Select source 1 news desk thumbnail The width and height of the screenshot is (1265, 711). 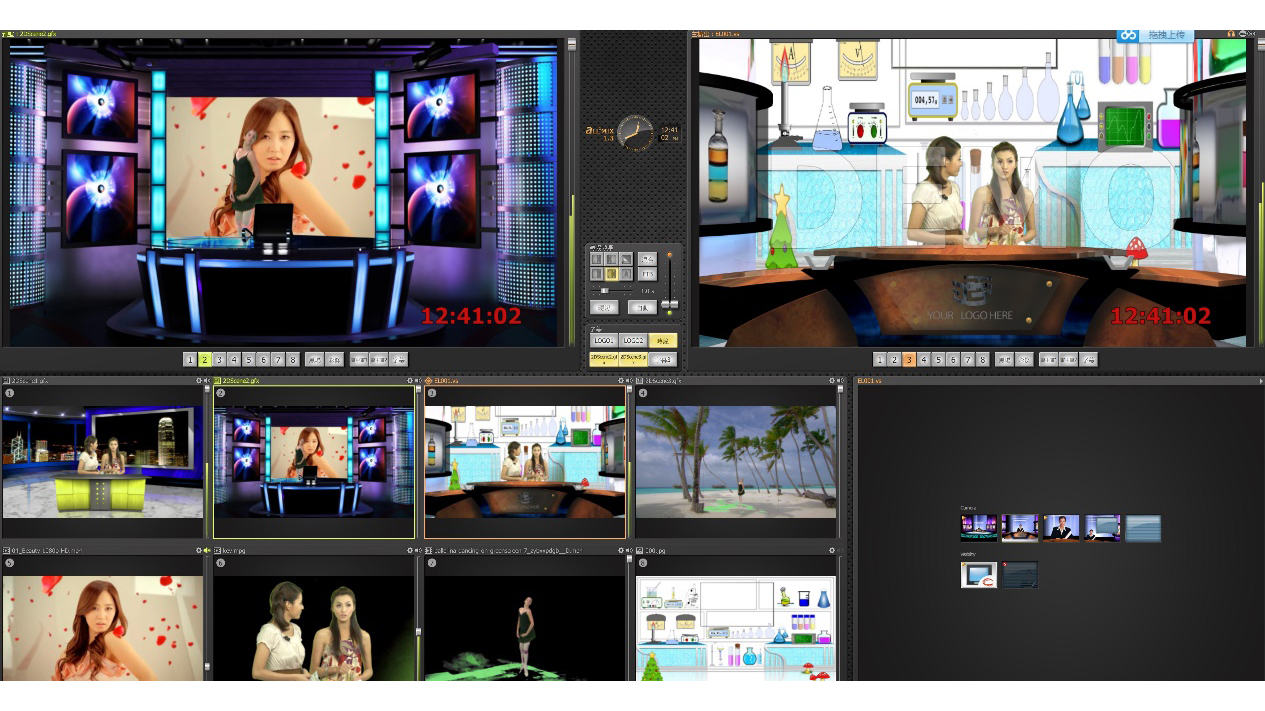[x=102, y=462]
